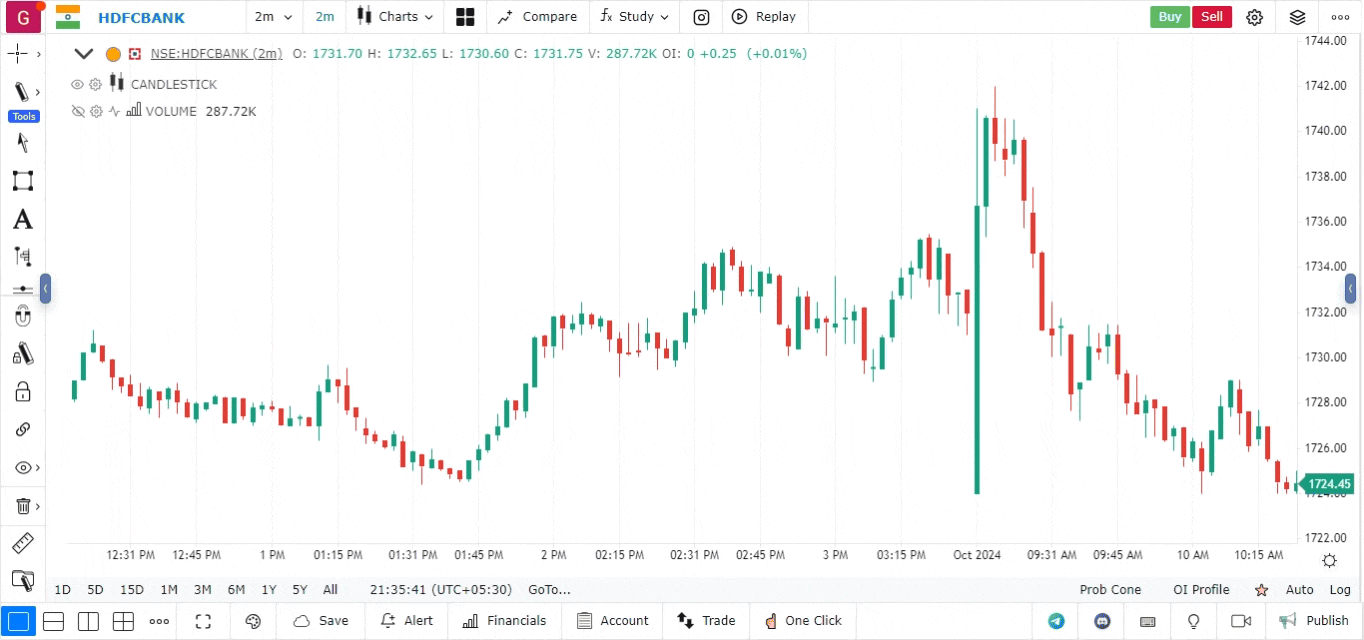Expand the Charts type dropdown
Viewport: 1364px width, 640px height.
tap(397, 17)
